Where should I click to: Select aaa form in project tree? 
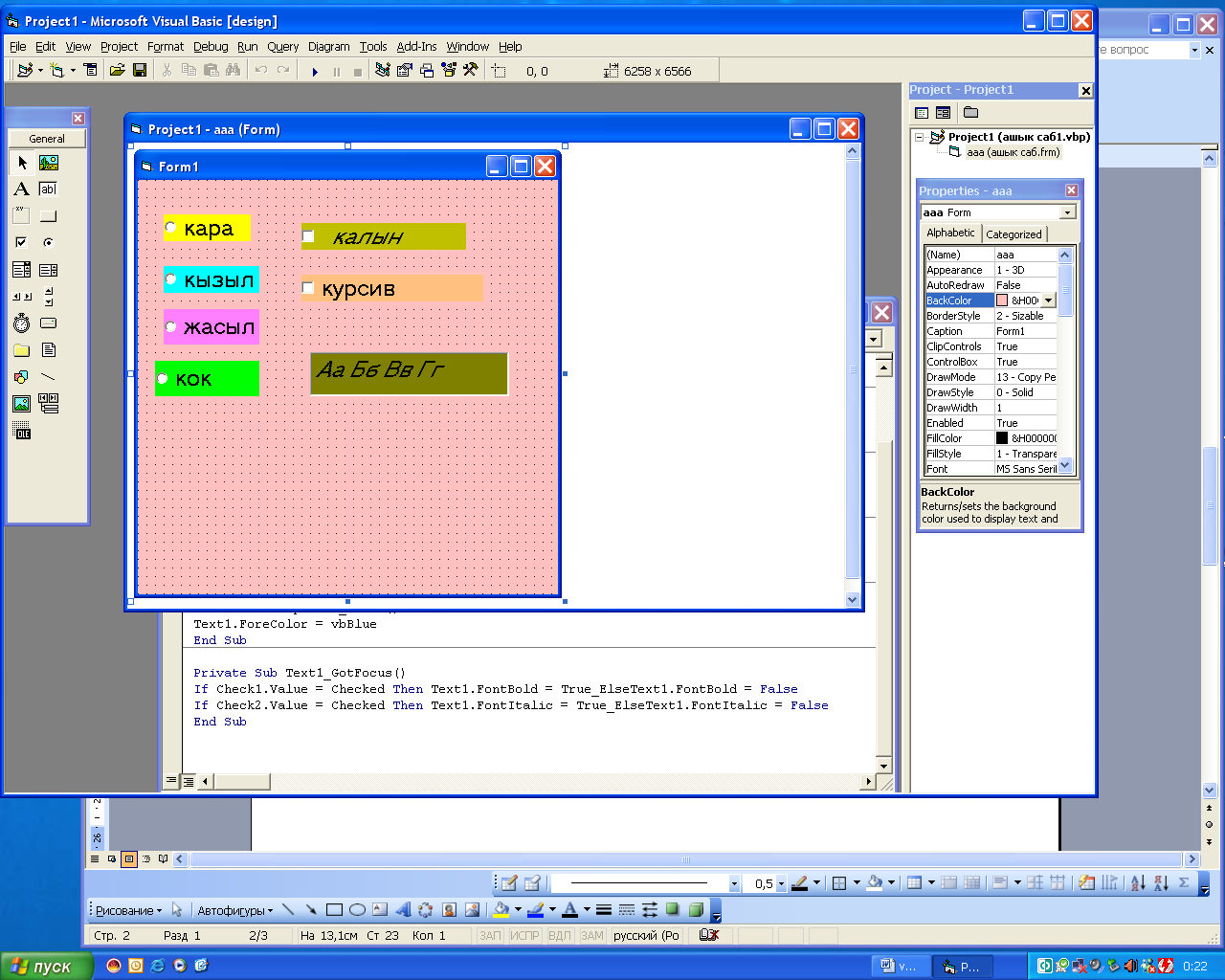[1013, 152]
